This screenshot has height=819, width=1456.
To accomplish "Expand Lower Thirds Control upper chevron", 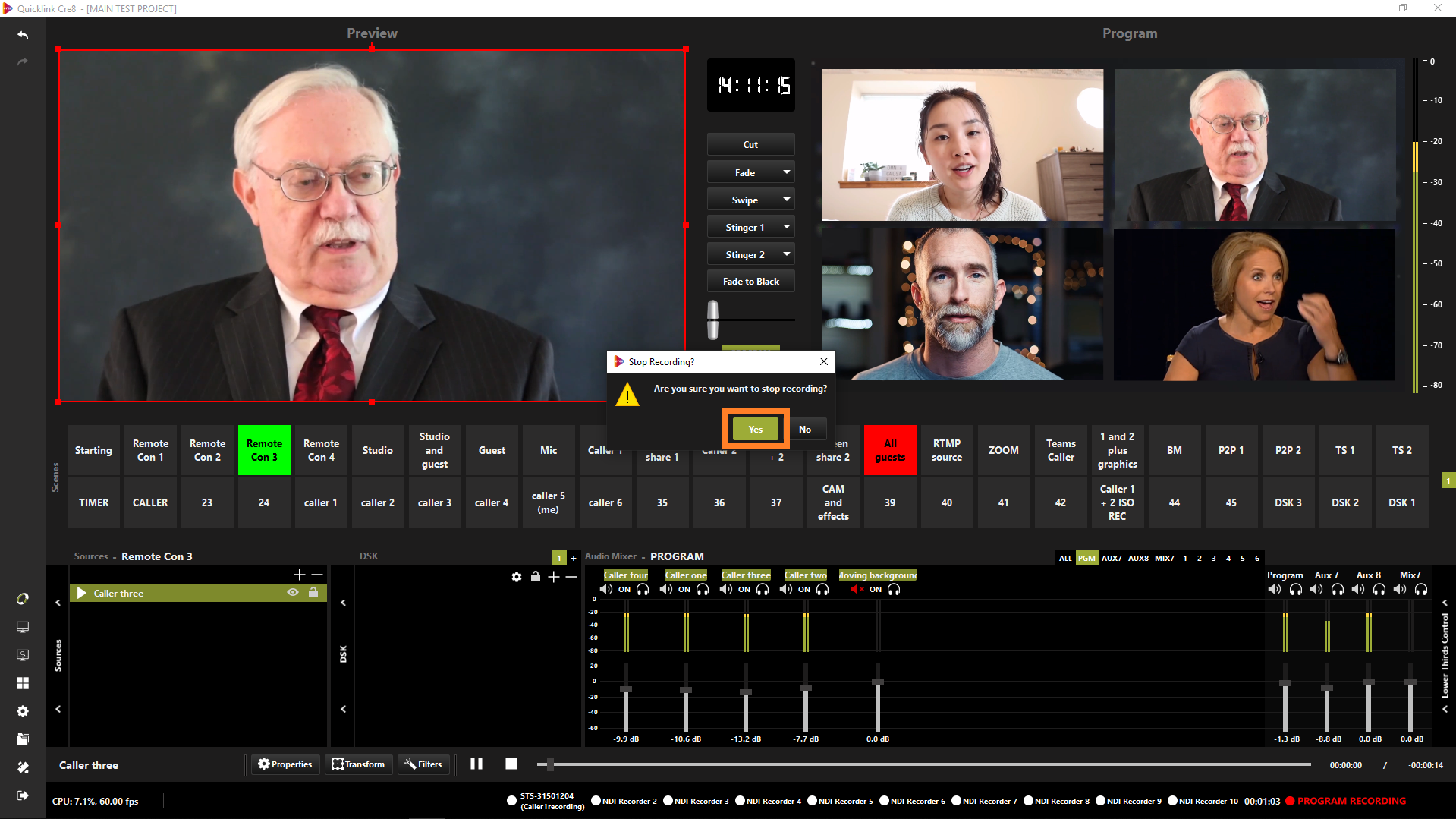I will tap(1445, 603).
